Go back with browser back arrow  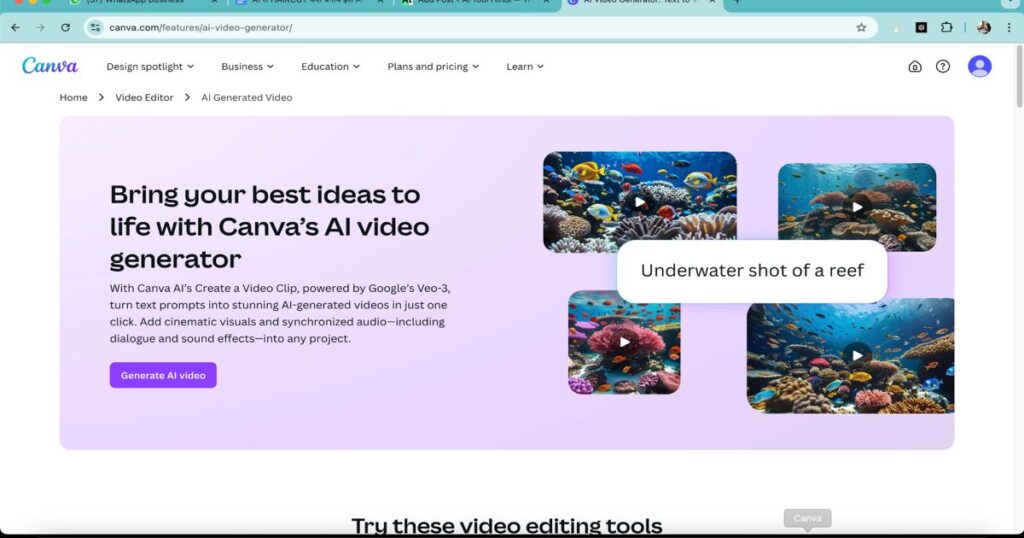point(16,27)
